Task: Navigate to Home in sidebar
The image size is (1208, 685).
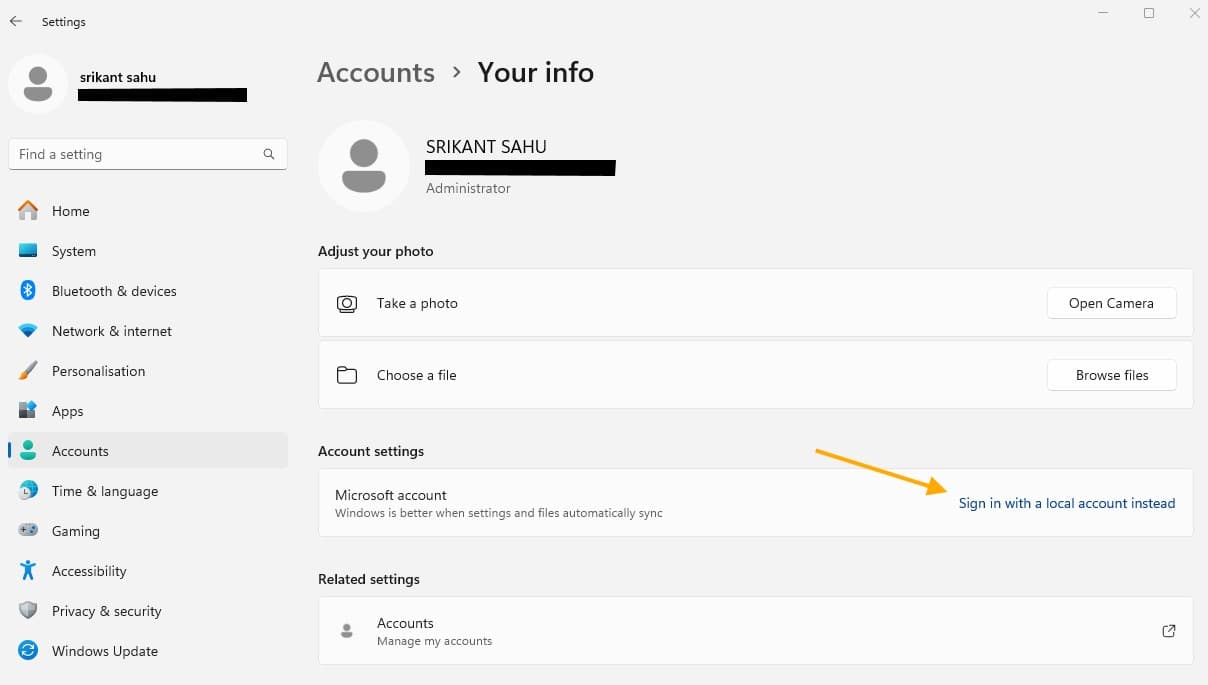Action: coord(70,211)
